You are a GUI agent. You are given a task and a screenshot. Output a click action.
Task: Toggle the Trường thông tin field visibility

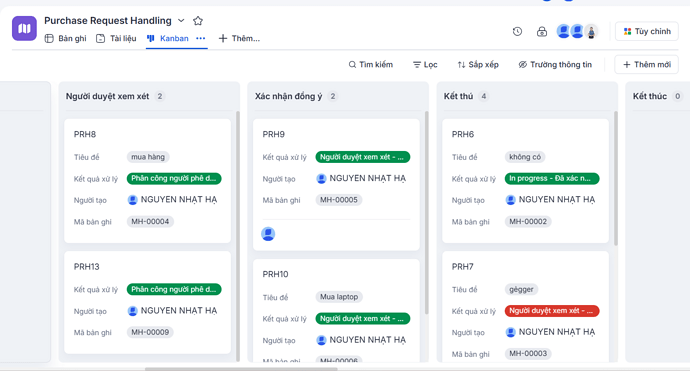555,65
